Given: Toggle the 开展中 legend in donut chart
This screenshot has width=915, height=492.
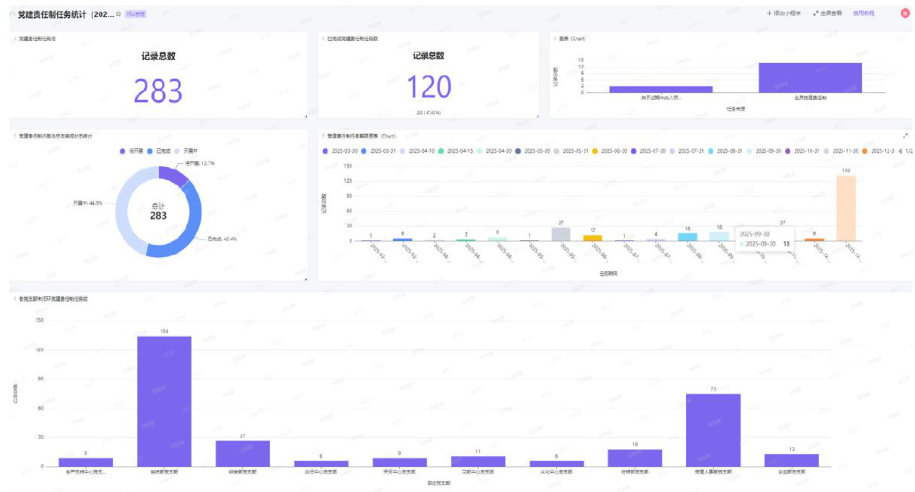Looking at the screenshot, I should [x=183, y=151].
